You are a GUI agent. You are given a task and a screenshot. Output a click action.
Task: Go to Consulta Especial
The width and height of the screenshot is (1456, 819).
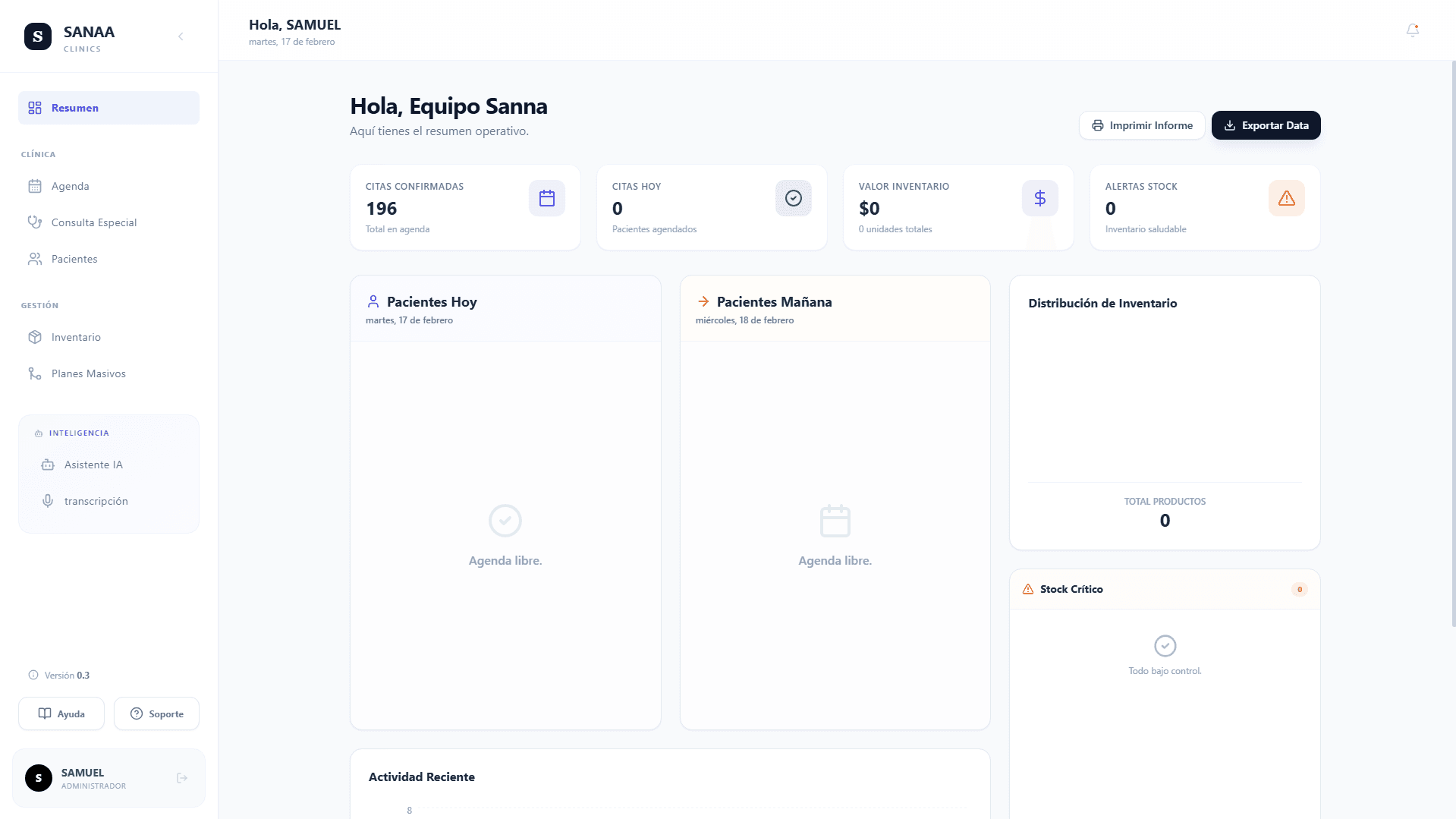click(x=94, y=222)
